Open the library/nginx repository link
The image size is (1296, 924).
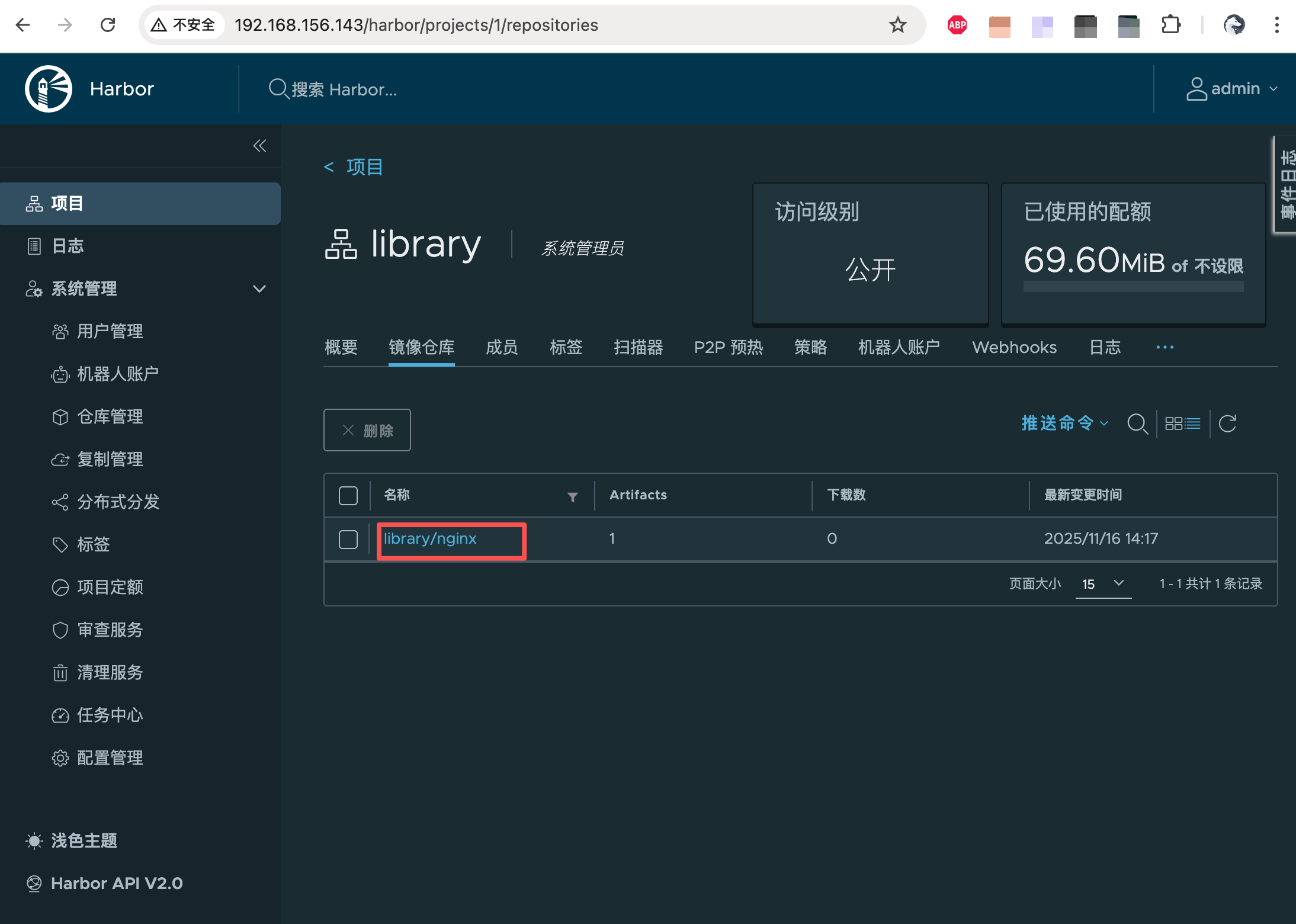pos(430,539)
